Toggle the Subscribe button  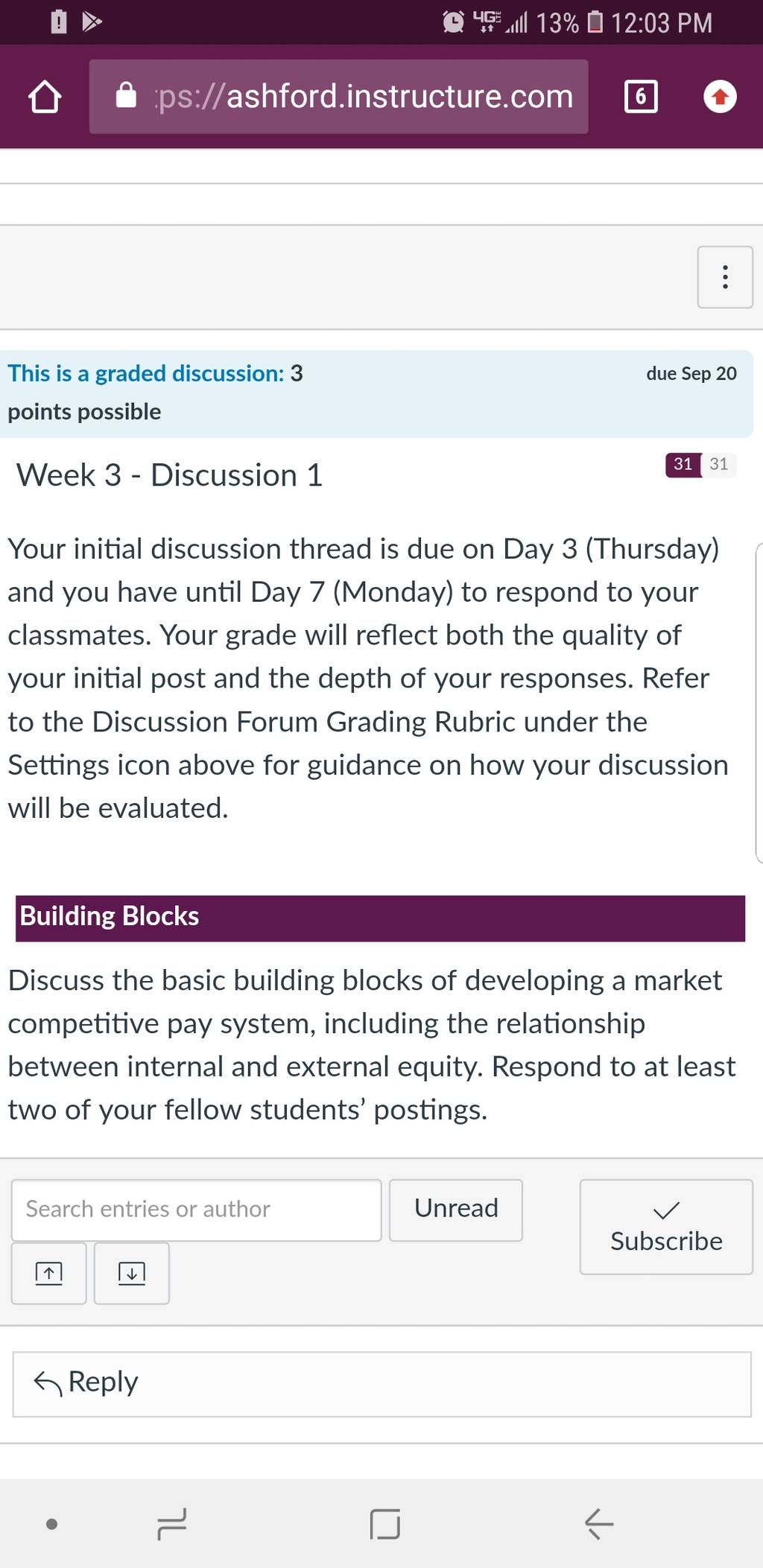tap(666, 1226)
